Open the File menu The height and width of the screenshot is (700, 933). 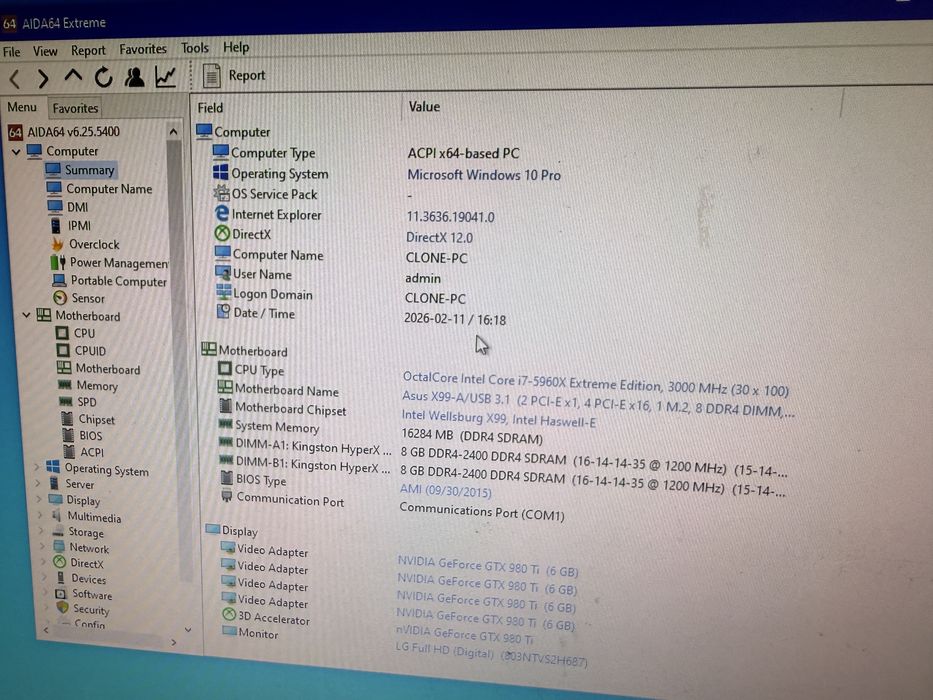pyautogui.click(x=11, y=52)
